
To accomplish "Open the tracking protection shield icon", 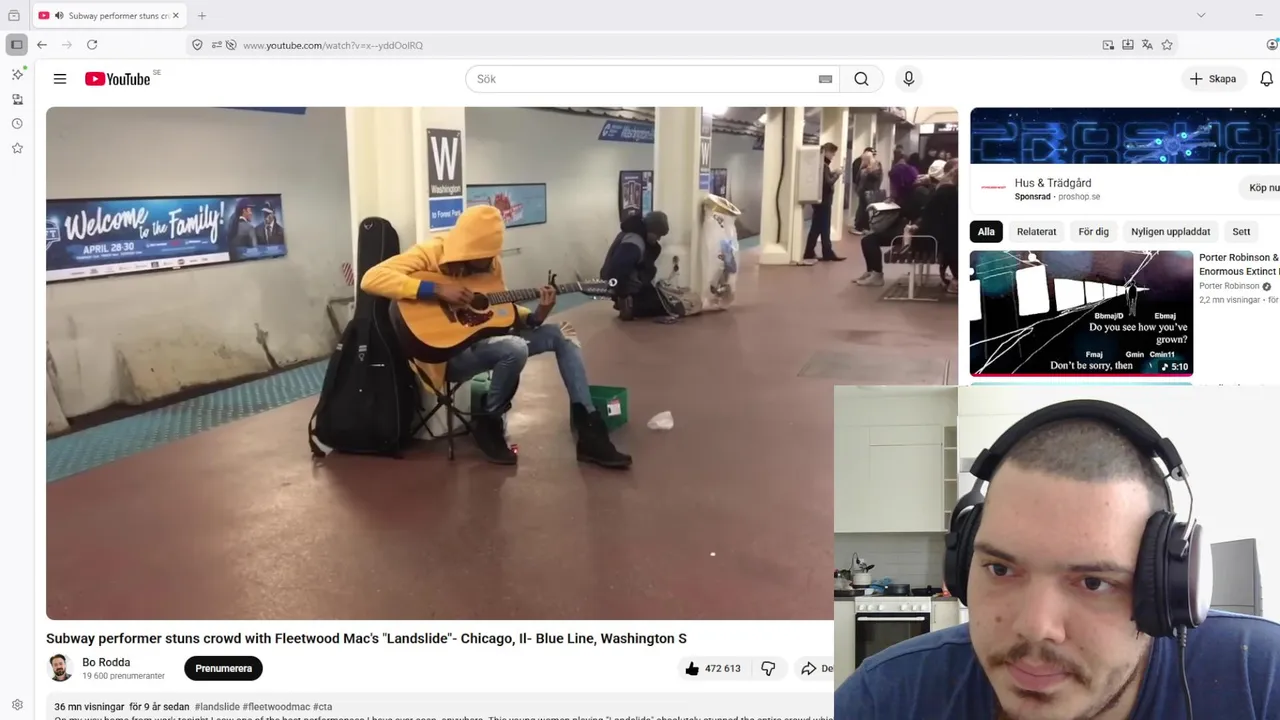I will point(197,45).
